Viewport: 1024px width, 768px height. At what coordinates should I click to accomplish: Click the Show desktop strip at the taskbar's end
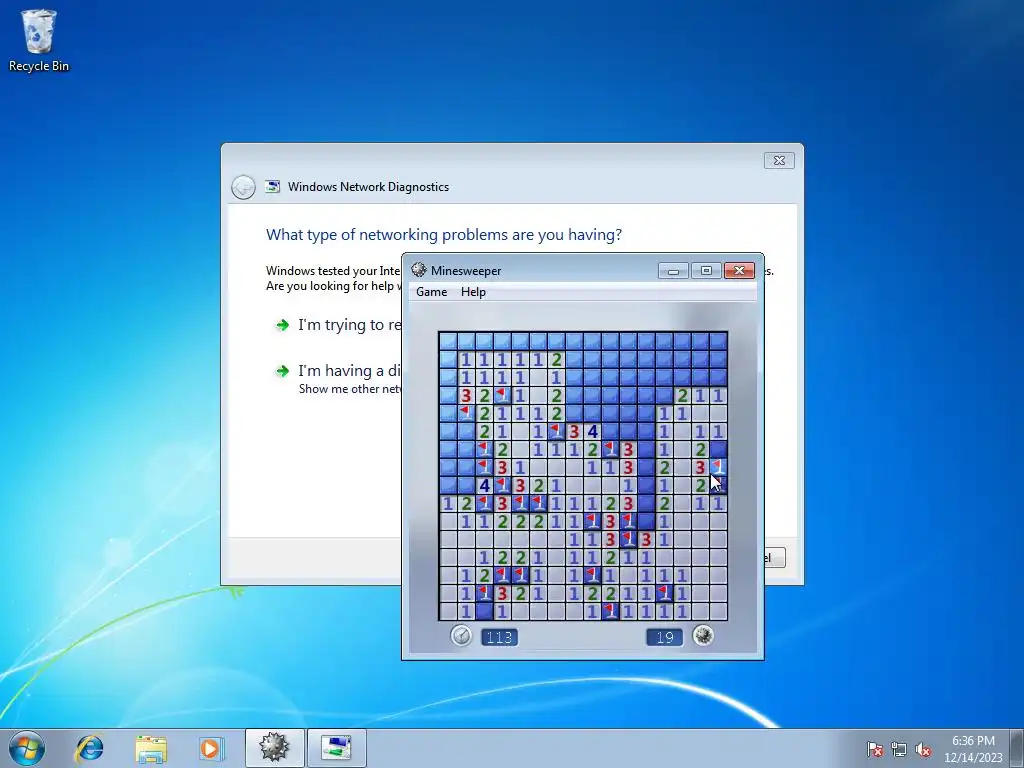pyautogui.click(x=1018, y=748)
